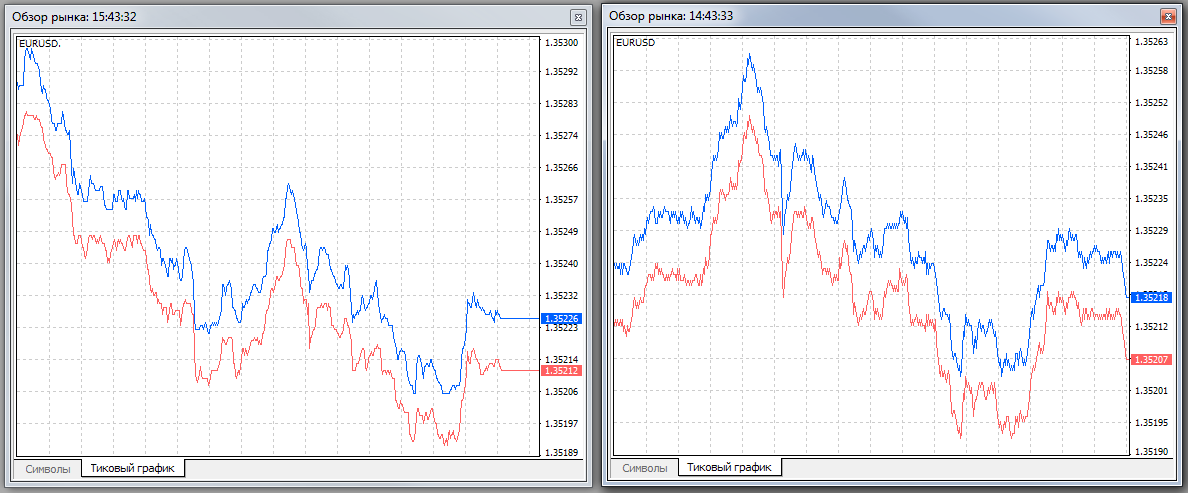Click the 1.35190 axis value in right chart
The height and width of the screenshot is (493, 1188).
1150,452
